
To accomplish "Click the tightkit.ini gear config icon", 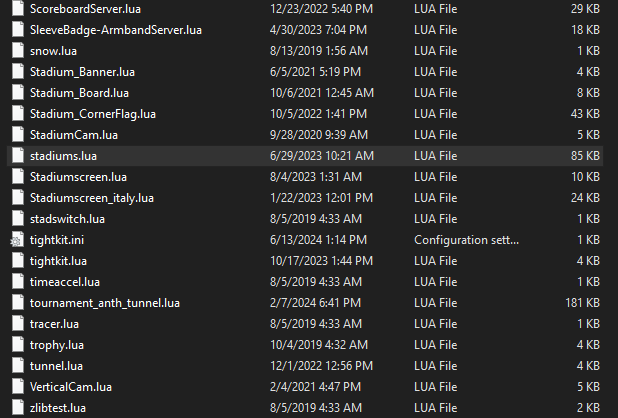I will point(17,240).
